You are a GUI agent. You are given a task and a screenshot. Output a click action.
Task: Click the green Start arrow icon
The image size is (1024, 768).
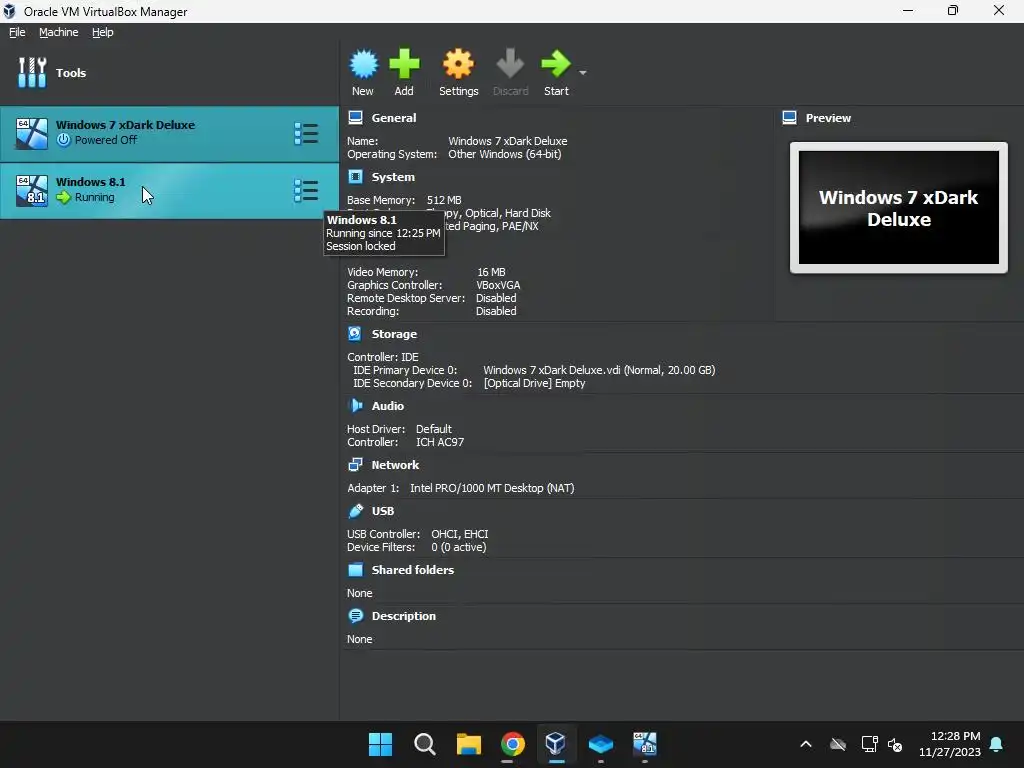click(556, 64)
